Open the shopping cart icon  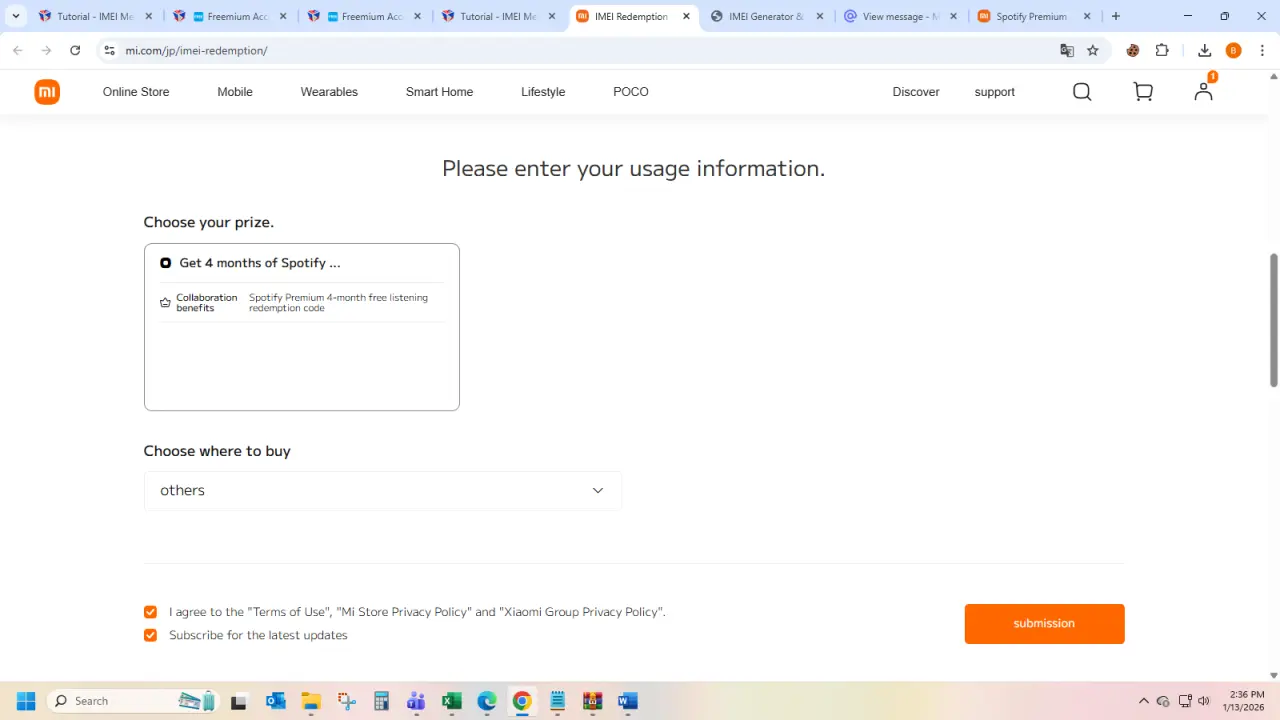pyautogui.click(x=1143, y=92)
